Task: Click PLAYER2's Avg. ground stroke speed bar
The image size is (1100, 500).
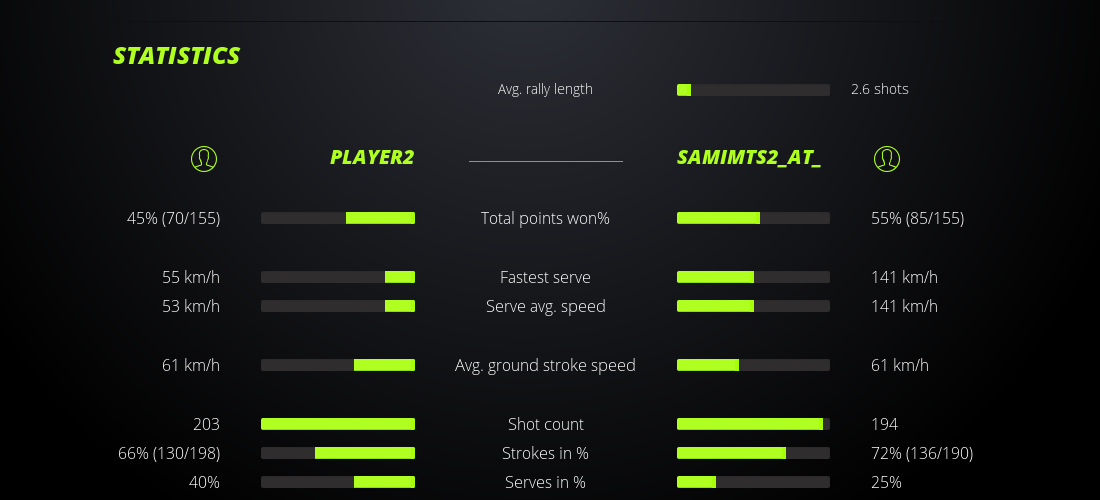Action: tap(338, 365)
